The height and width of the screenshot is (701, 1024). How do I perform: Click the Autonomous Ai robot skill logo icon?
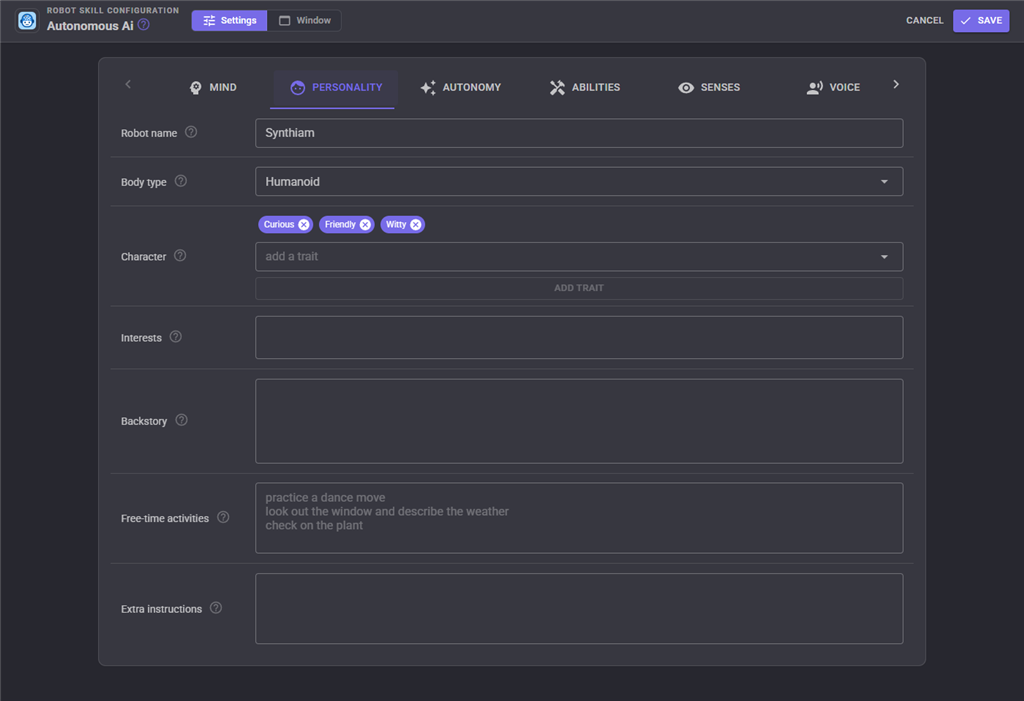[x=27, y=21]
